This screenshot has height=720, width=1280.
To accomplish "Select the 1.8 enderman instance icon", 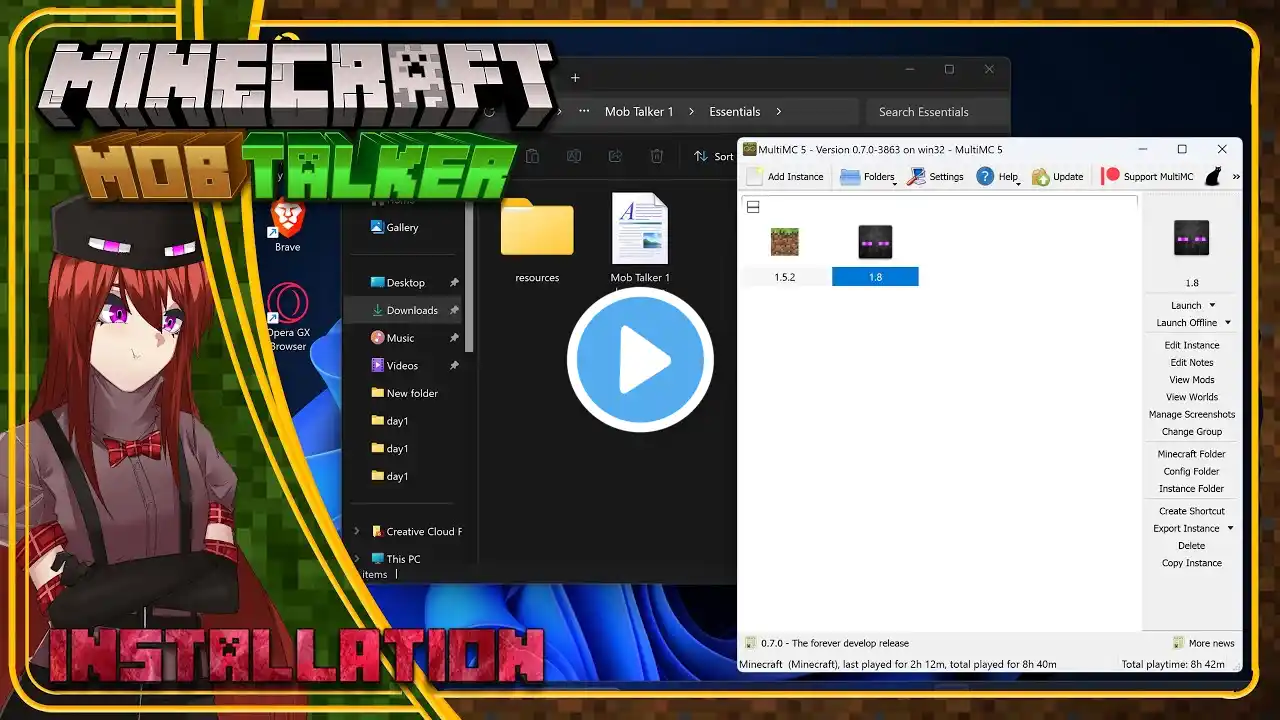I will point(875,241).
